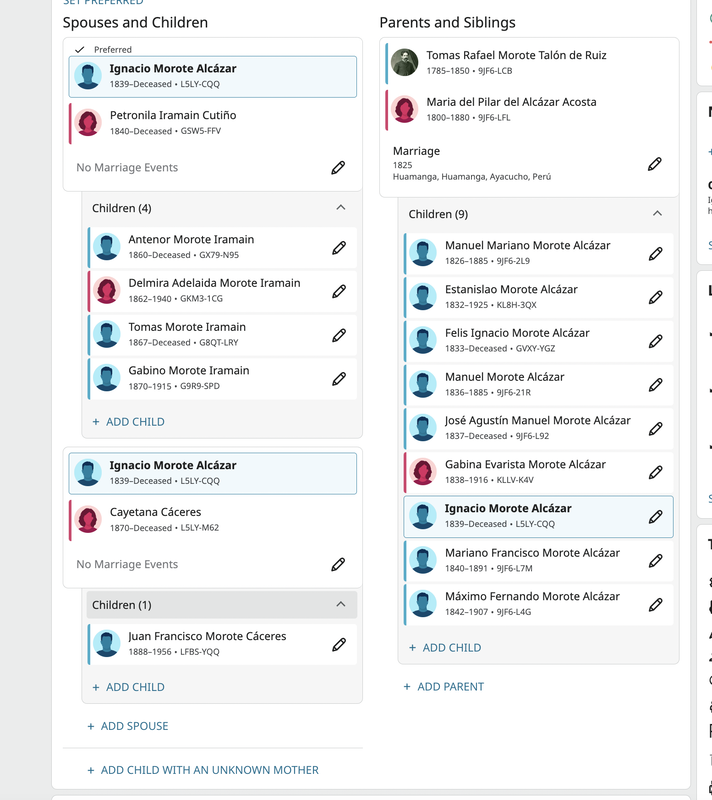Edit Gabina Evarista Morote Alcázar relationship
The width and height of the screenshot is (712, 800).
click(655, 472)
